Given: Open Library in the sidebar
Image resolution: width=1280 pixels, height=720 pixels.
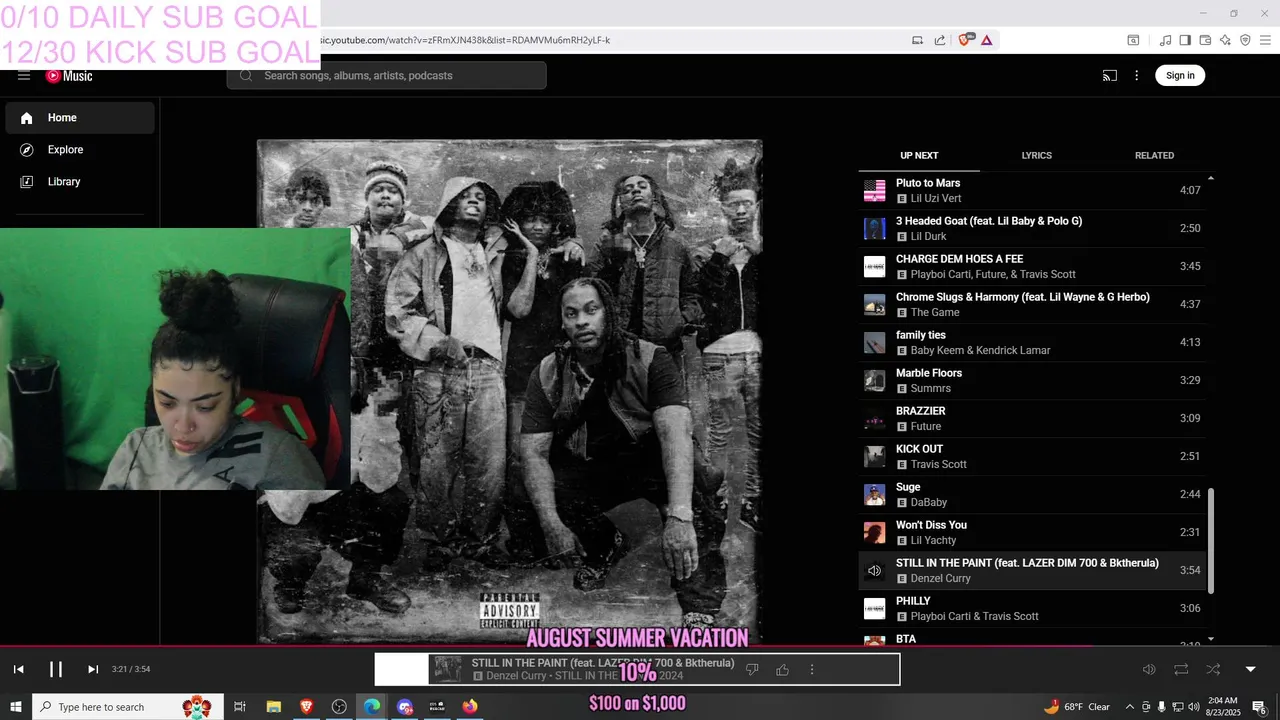Looking at the screenshot, I should click(80, 182).
